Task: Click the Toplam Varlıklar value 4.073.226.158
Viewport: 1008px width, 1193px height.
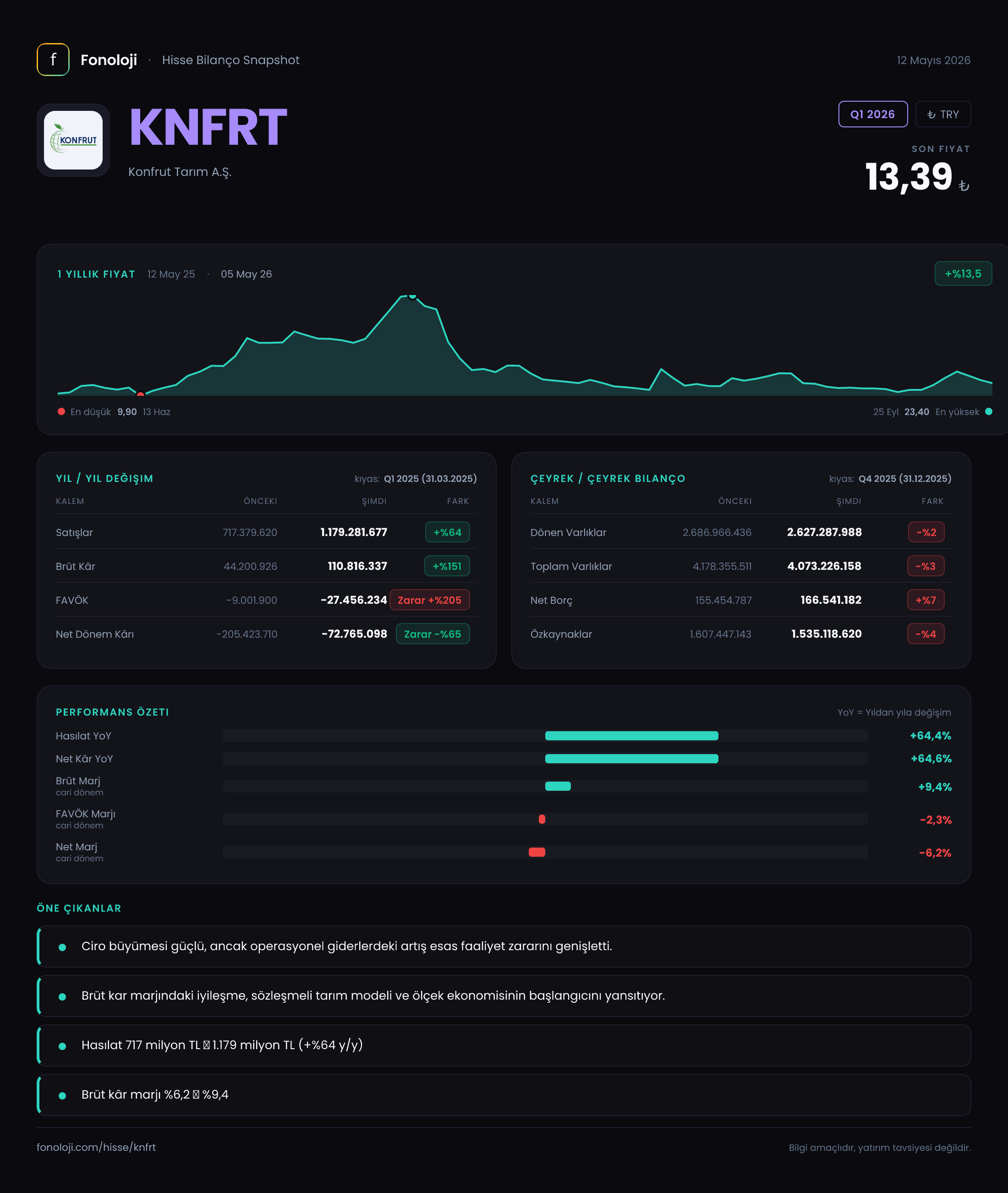Action: (824, 566)
